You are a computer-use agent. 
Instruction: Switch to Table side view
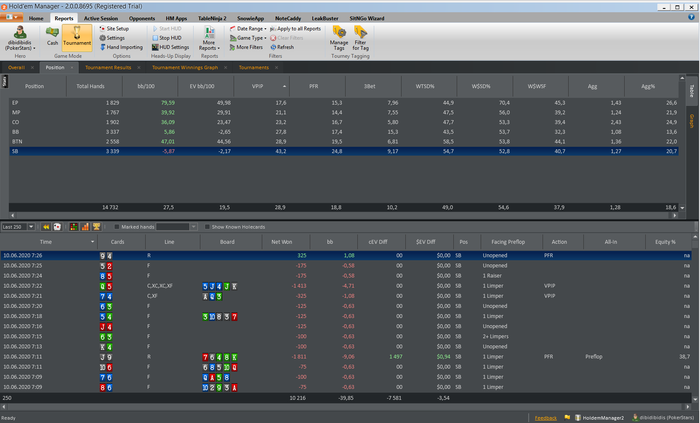click(x=692, y=91)
